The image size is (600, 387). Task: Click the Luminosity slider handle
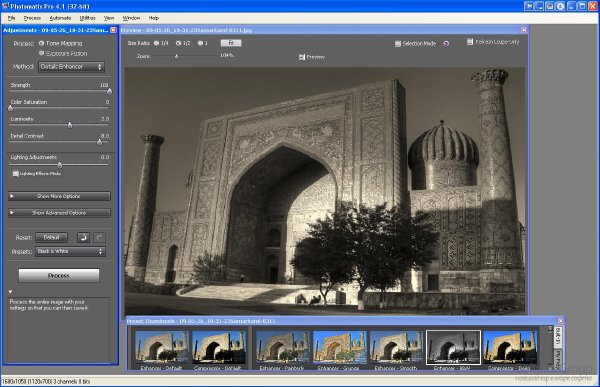pos(70,125)
